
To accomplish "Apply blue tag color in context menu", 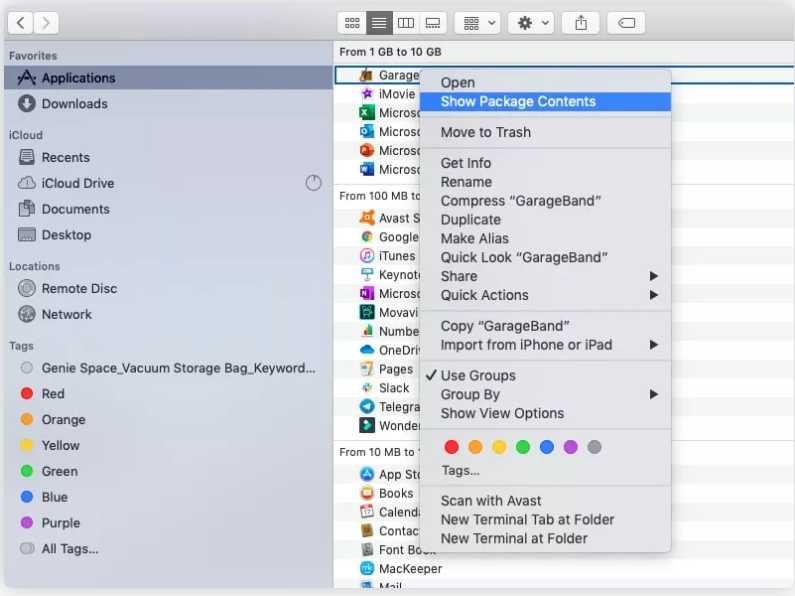I will (x=547, y=447).
